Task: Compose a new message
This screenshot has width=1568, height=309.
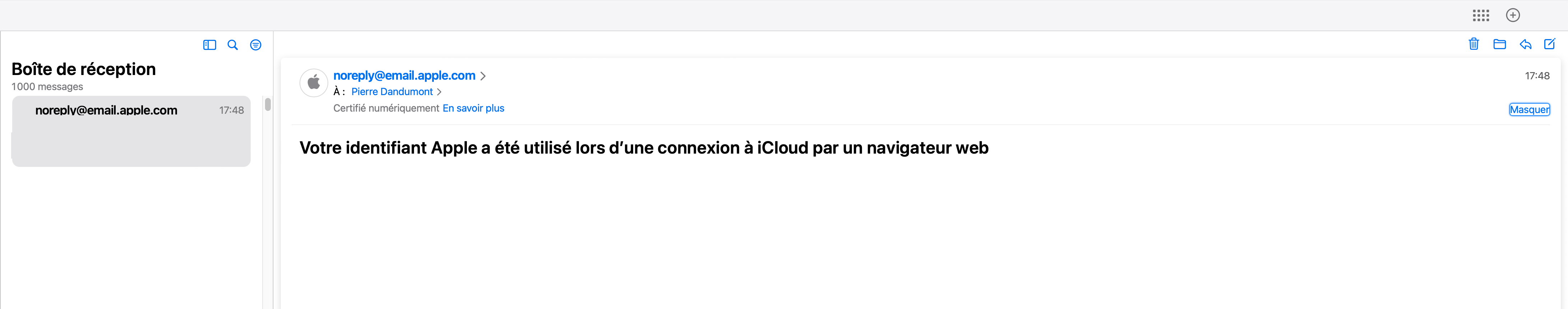Action: [1550, 44]
